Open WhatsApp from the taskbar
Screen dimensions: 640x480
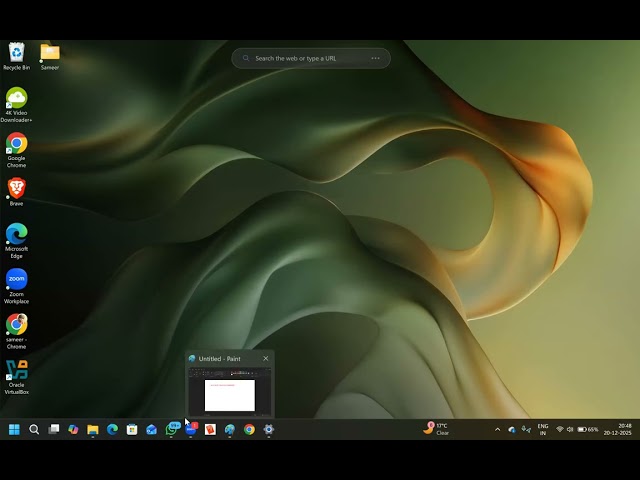tap(171, 430)
